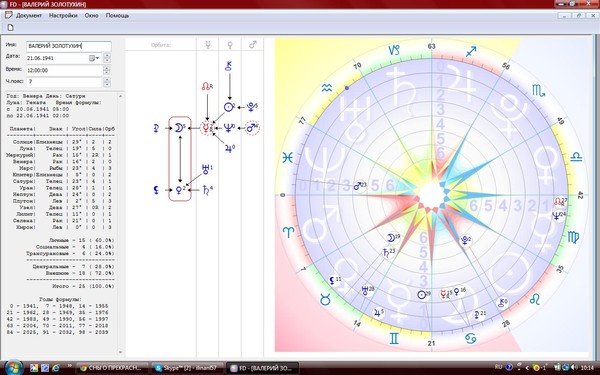The height and width of the screenshot is (375, 600).
Task: Click the Scorpio sign on chart wheel
Action: (538, 91)
